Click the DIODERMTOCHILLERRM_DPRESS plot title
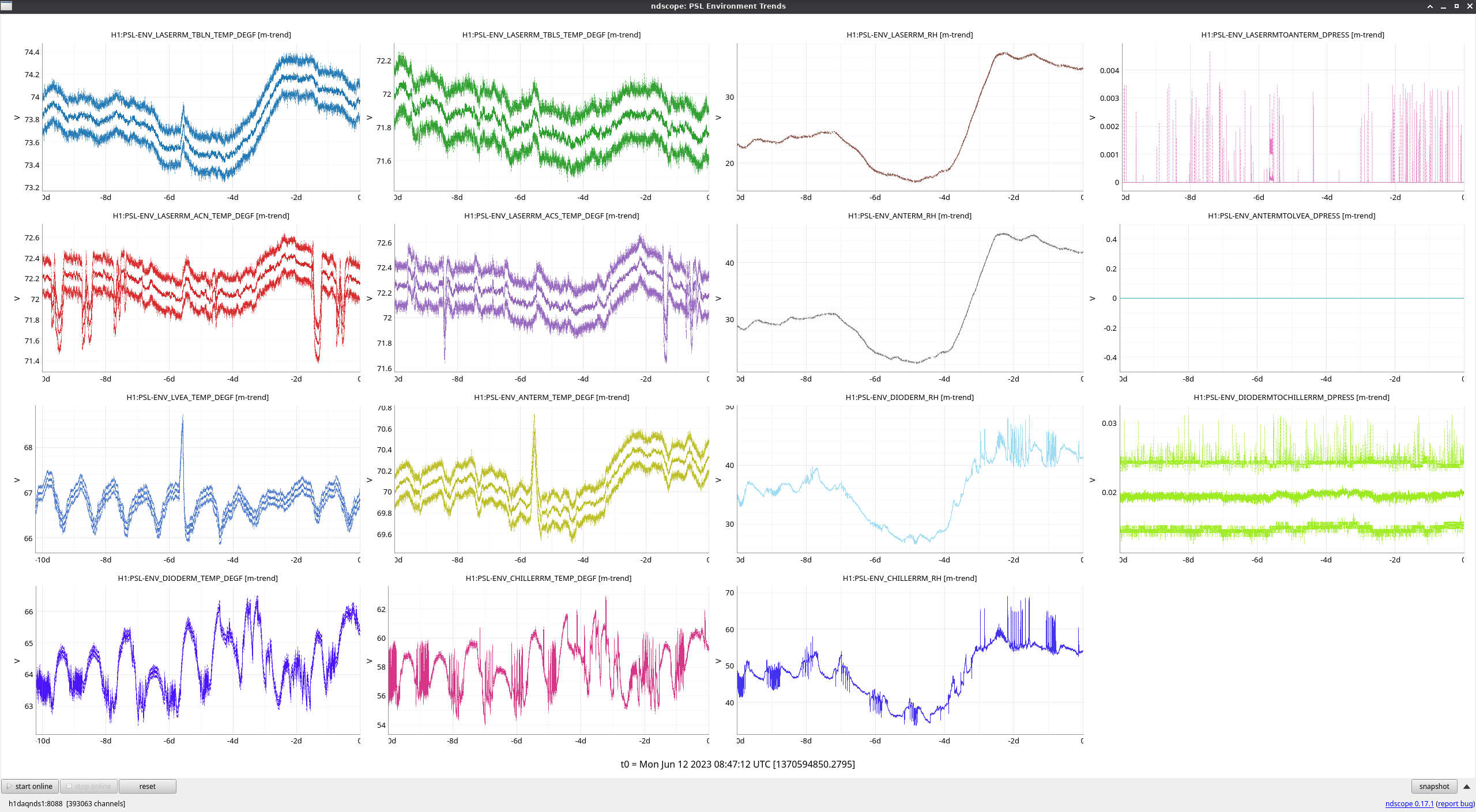 tap(1291, 397)
